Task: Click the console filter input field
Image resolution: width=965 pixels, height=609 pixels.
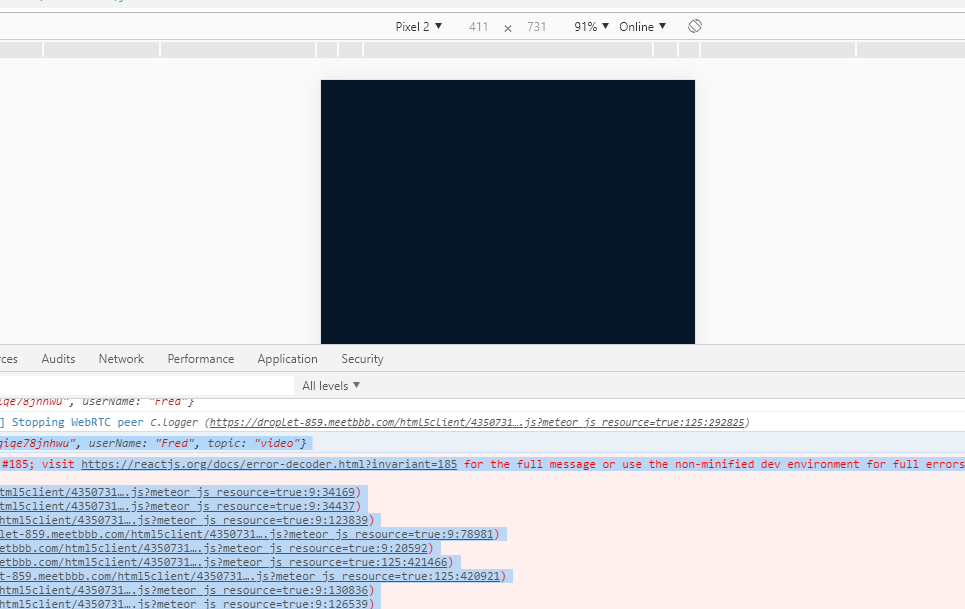Action: click(150, 385)
